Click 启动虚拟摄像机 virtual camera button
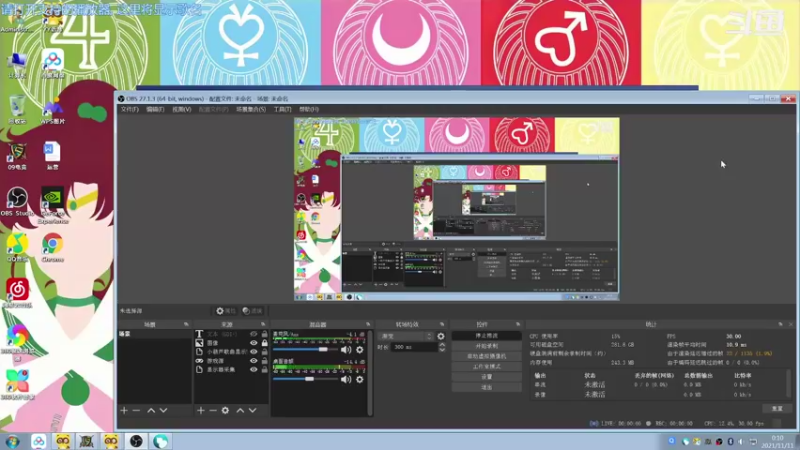 pos(486,356)
